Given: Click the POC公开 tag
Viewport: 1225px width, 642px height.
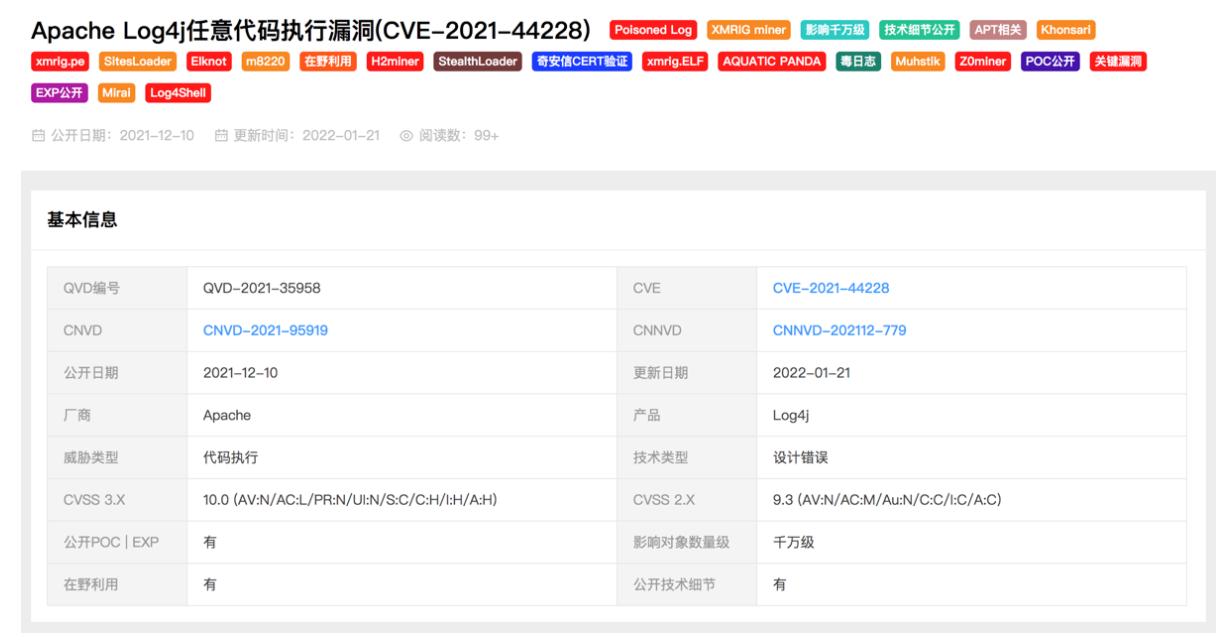Looking at the screenshot, I should (1050, 62).
